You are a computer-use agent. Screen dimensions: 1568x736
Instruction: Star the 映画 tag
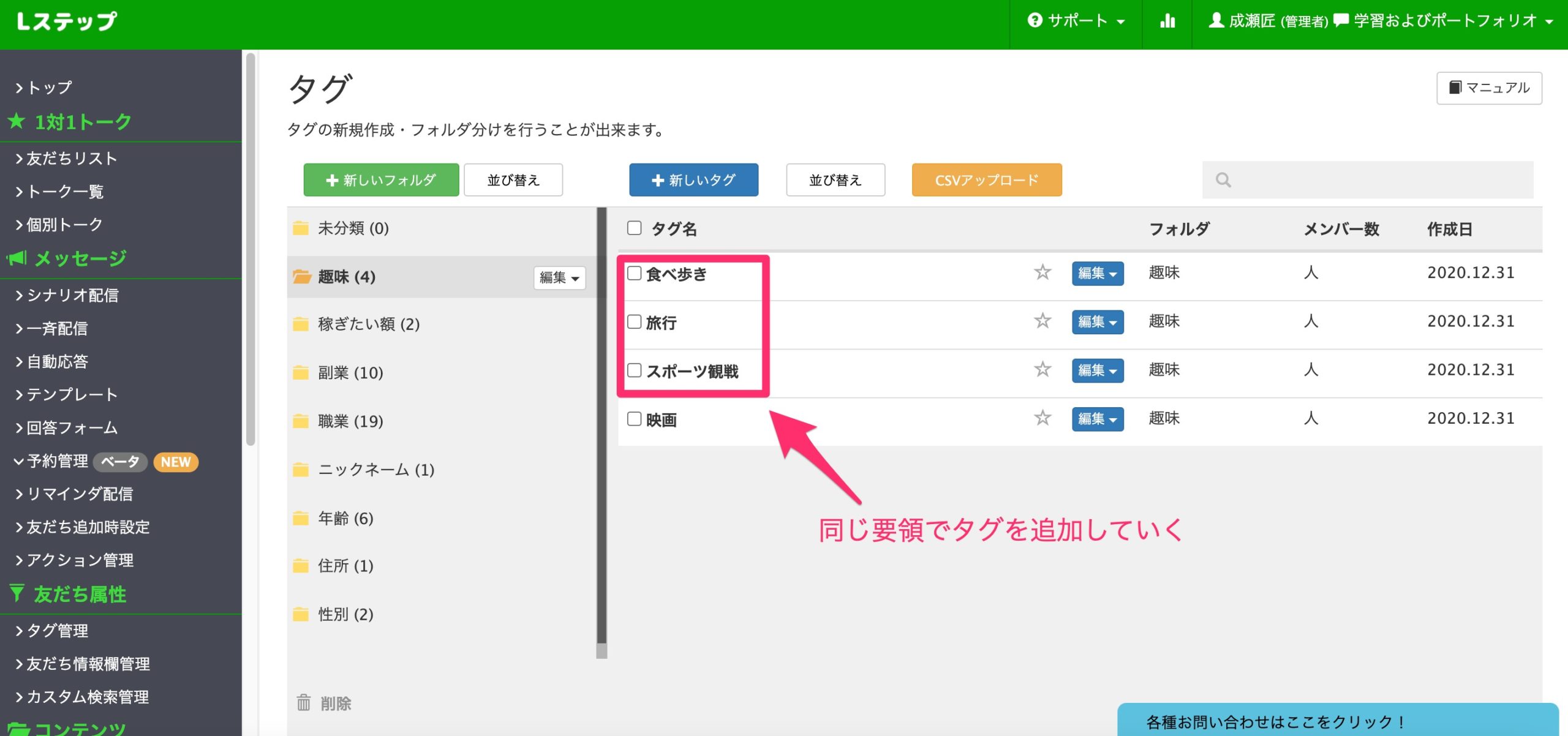pos(1042,418)
